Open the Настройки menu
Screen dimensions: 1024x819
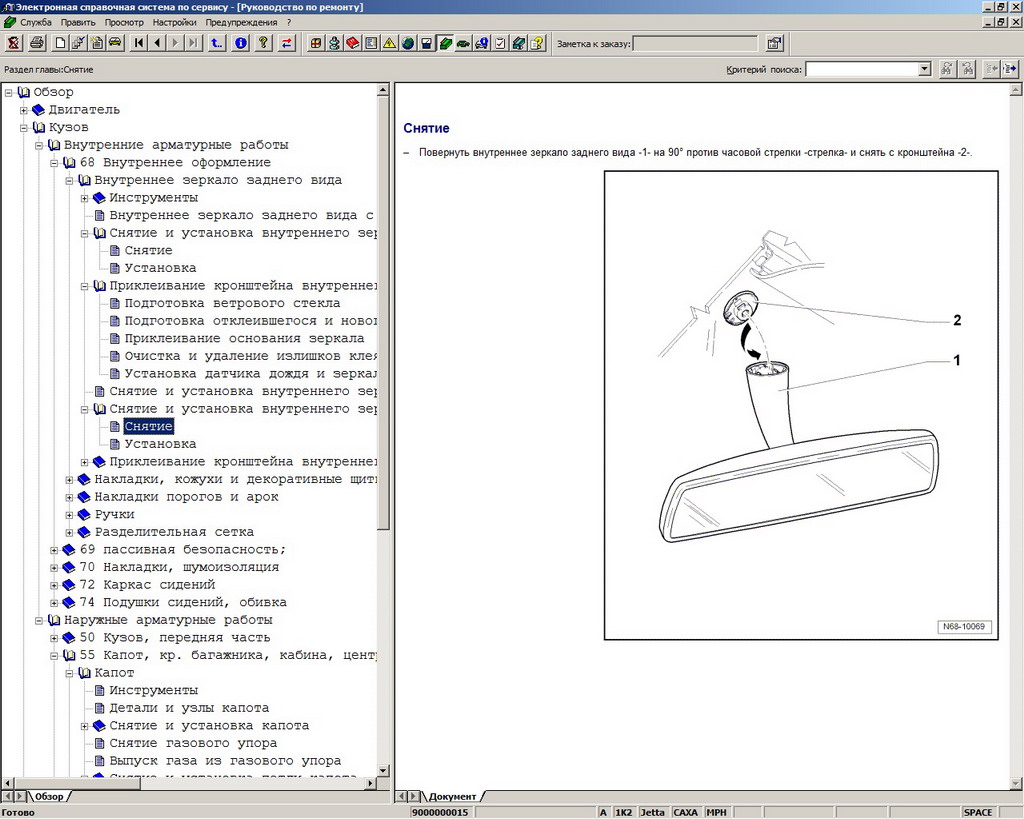point(174,22)
